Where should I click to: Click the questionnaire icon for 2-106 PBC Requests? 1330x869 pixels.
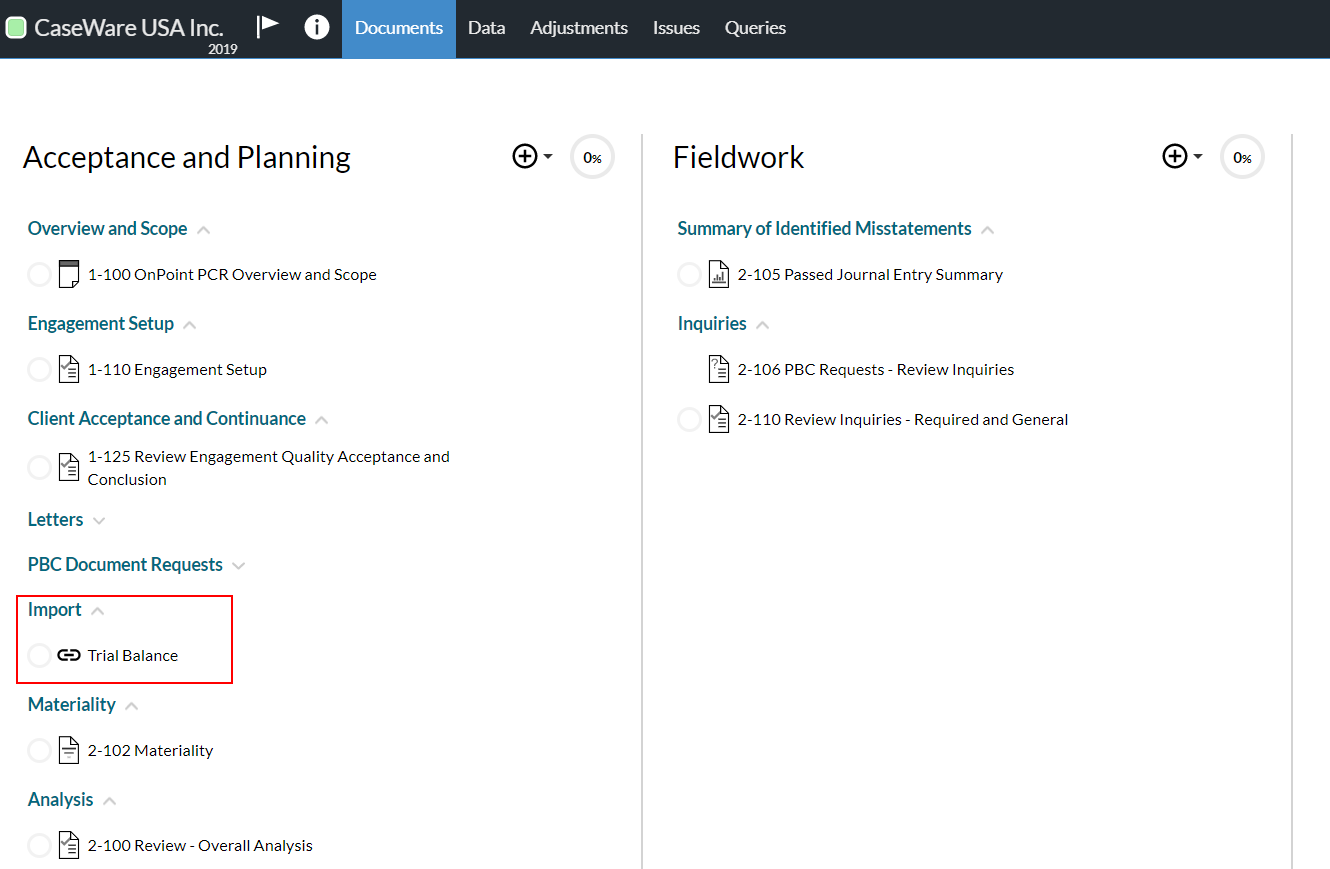click(719, 368)
